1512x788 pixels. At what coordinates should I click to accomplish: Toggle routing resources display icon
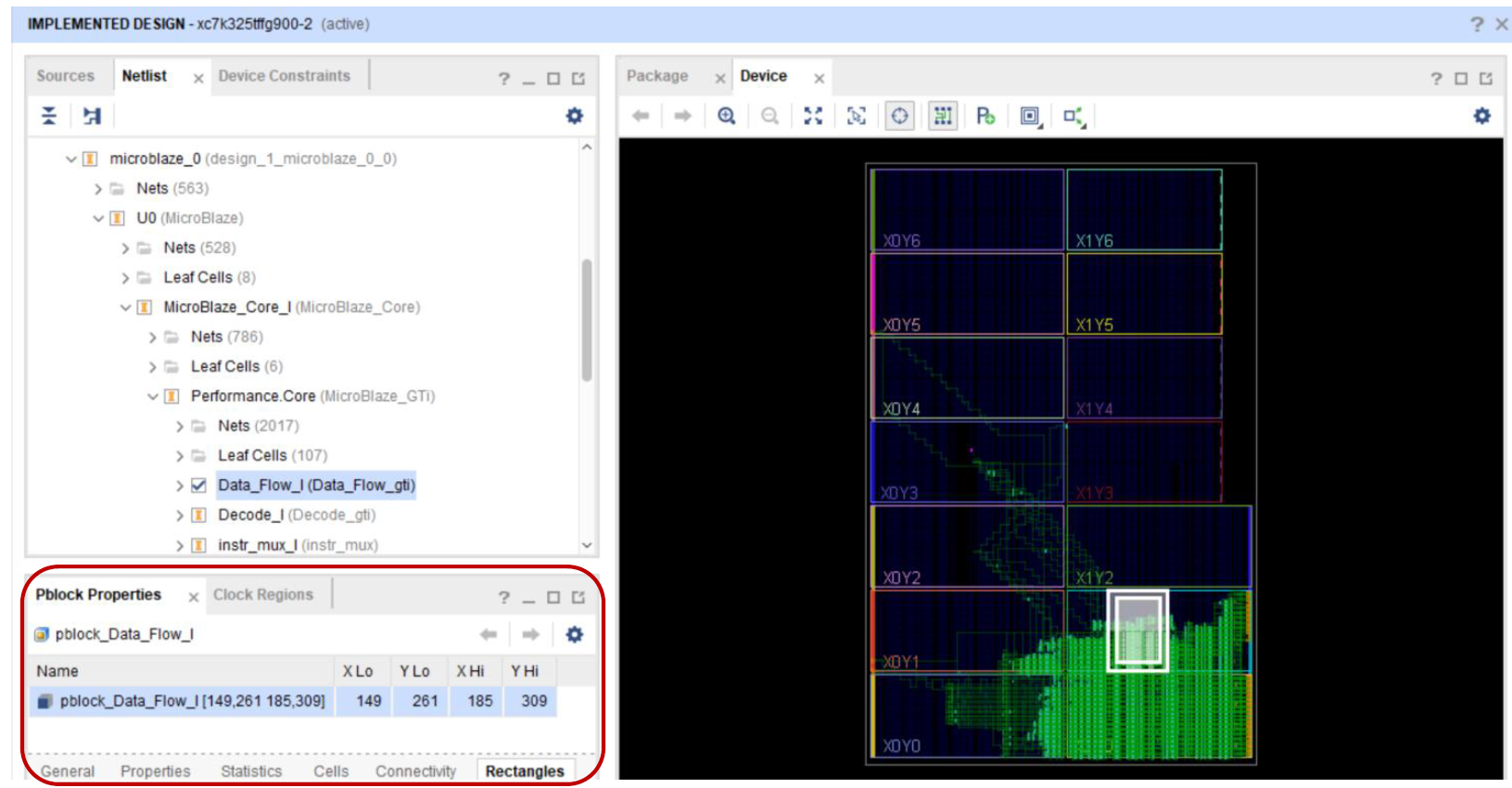point(943,116)
